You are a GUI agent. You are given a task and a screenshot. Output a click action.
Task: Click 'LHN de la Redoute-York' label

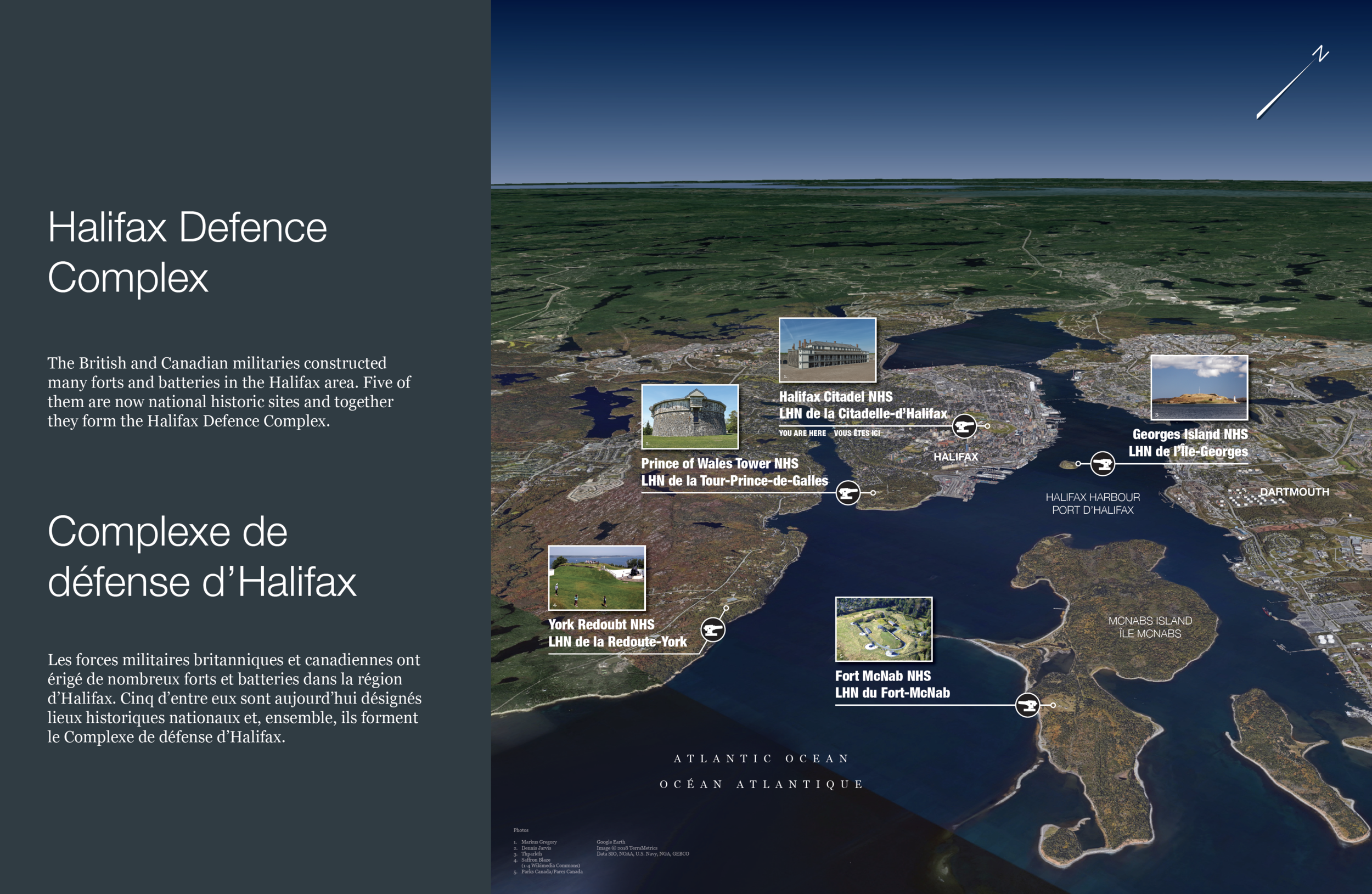tap(617, 642)
